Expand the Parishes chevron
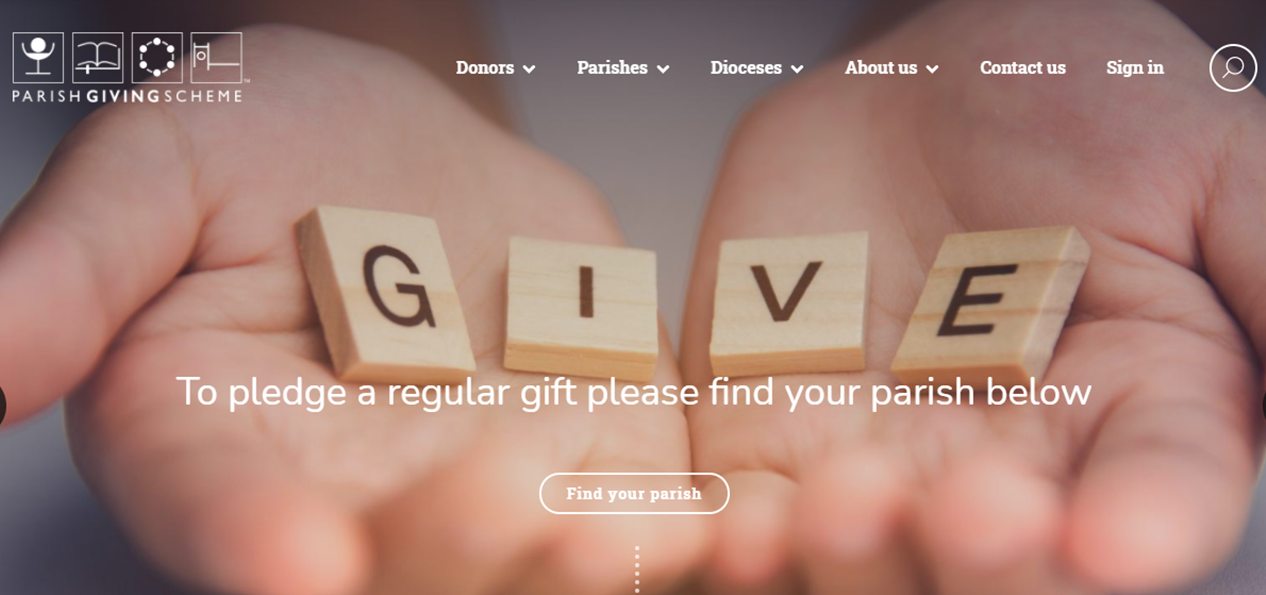This screenshot has width=1266, height=595. [663, 69]
